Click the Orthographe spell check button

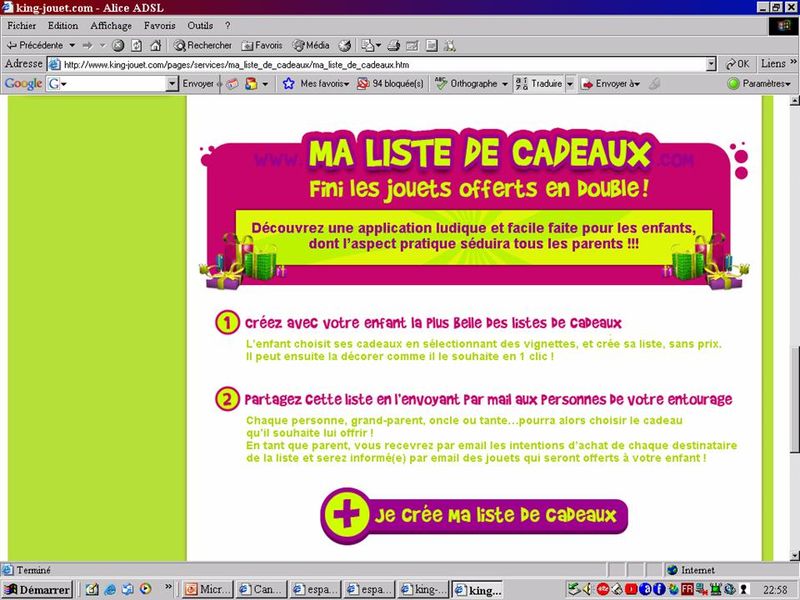[467, 84]
